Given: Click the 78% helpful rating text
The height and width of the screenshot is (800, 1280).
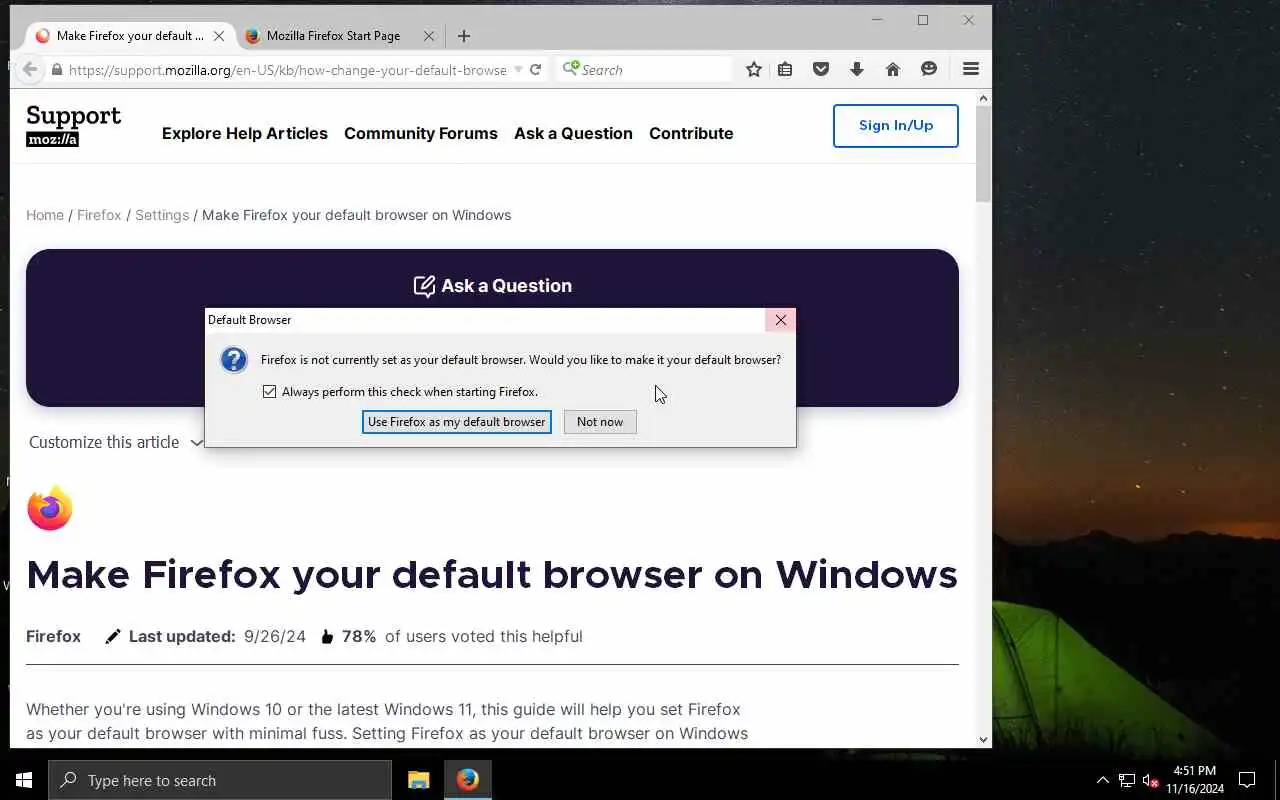Looking at the screenshot, I should click(359, 637).
